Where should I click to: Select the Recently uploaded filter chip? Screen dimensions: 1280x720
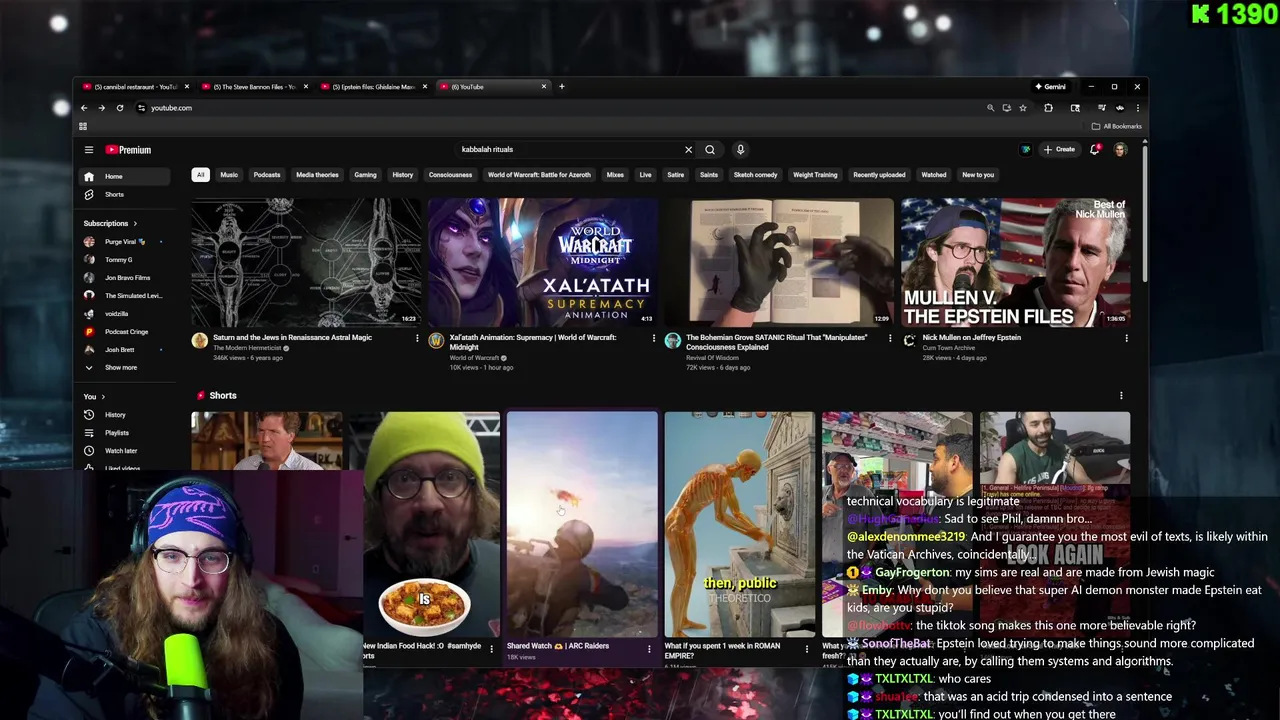click(879, 175)
